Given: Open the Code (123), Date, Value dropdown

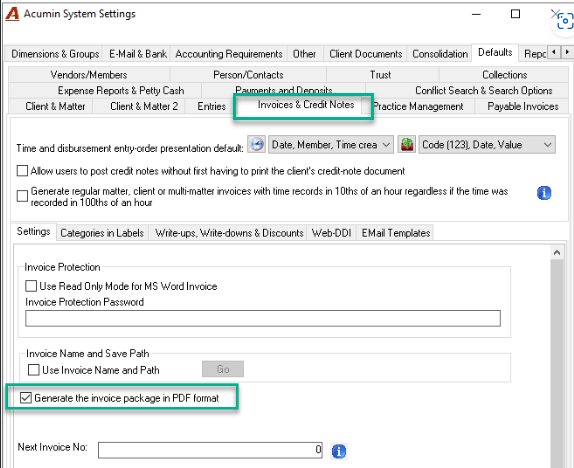Looking at the screenshot, I should [x=487, y=145].
